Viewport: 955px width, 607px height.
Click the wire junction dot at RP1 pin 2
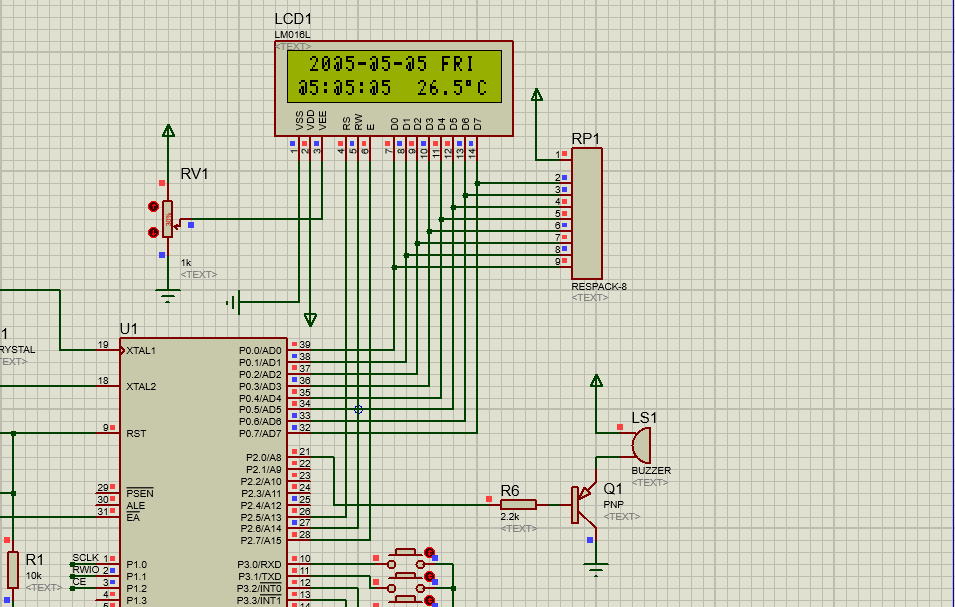pos(478,183)
